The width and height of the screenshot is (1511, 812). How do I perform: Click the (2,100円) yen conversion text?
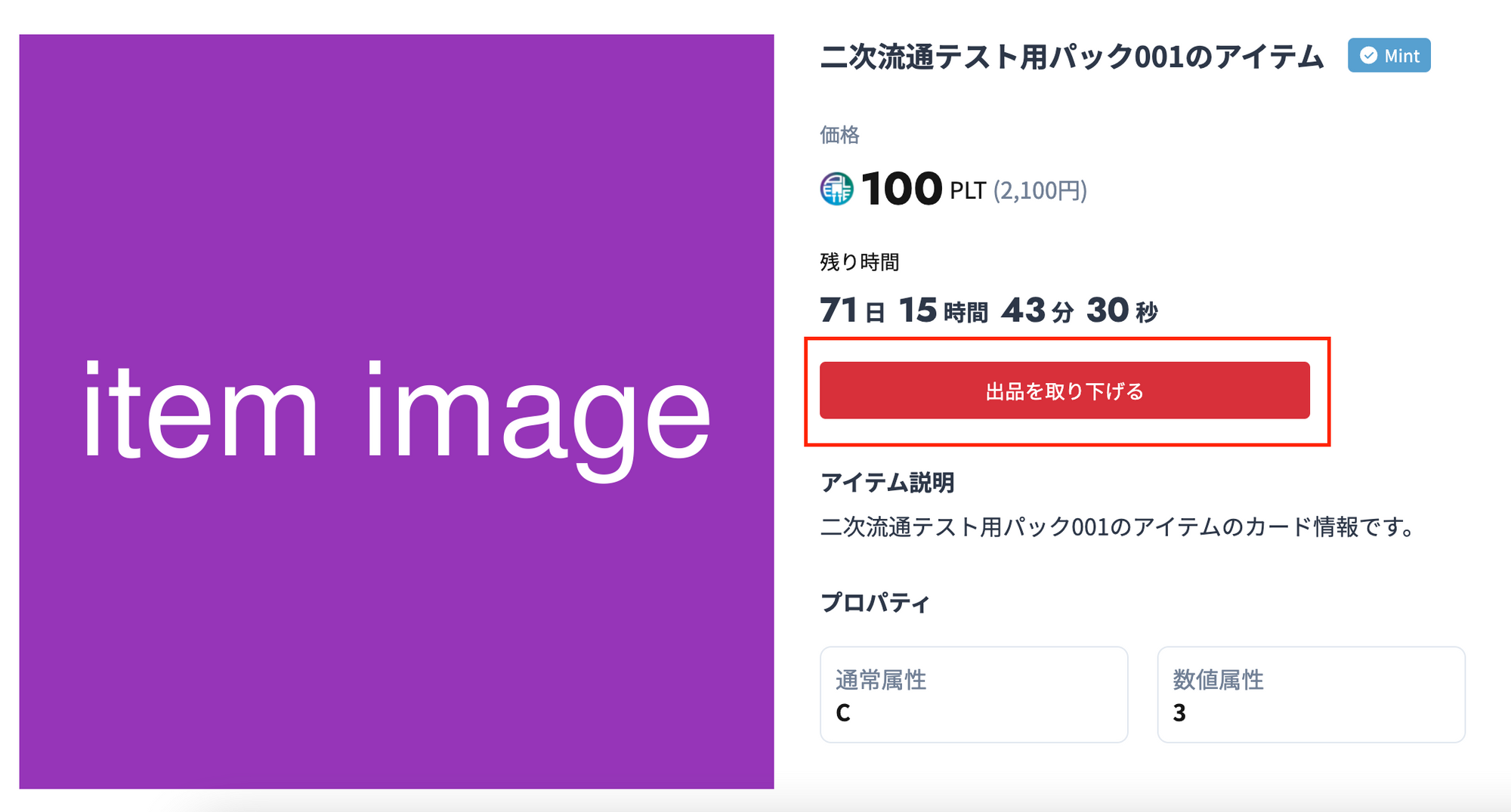click(1040, 191)
